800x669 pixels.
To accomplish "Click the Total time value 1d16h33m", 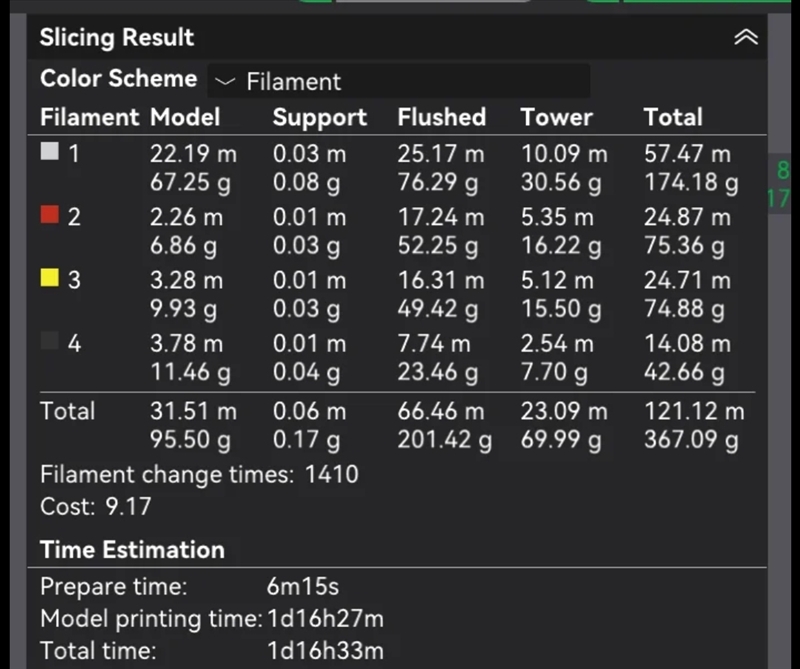I will (325, 651).
